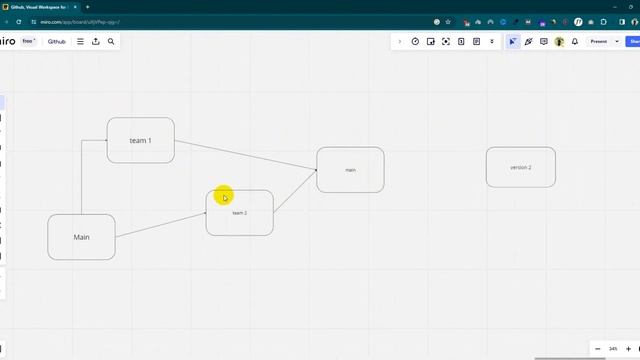Select the lower-left Main shape
640x360 pixels.
pos(81,237)
